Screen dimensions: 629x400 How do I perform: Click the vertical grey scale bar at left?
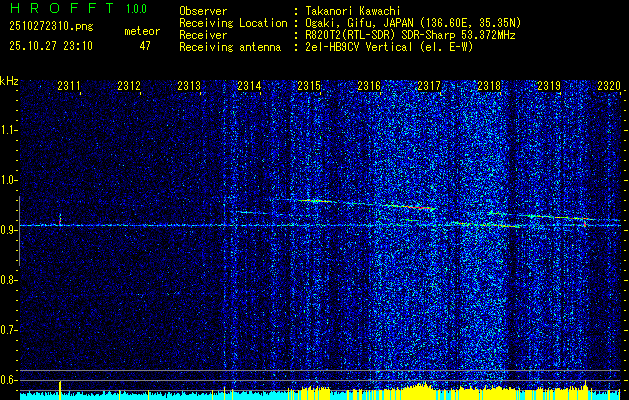(19, 231)
